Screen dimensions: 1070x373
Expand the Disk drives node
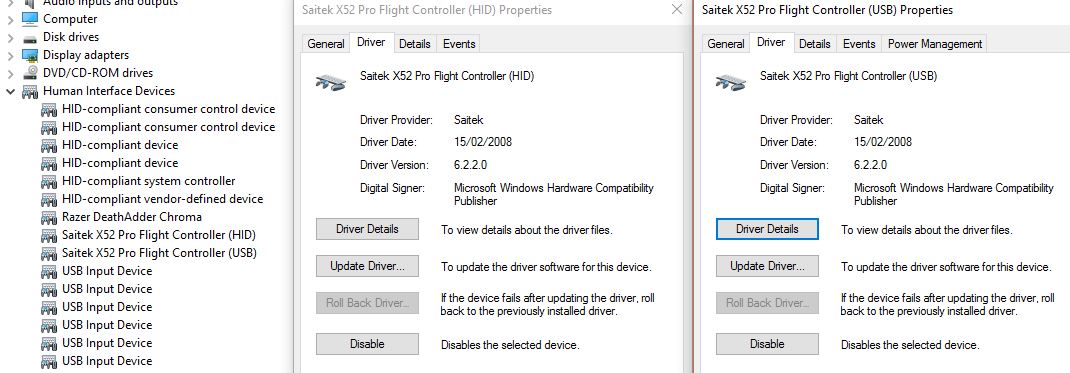(10, 38)
